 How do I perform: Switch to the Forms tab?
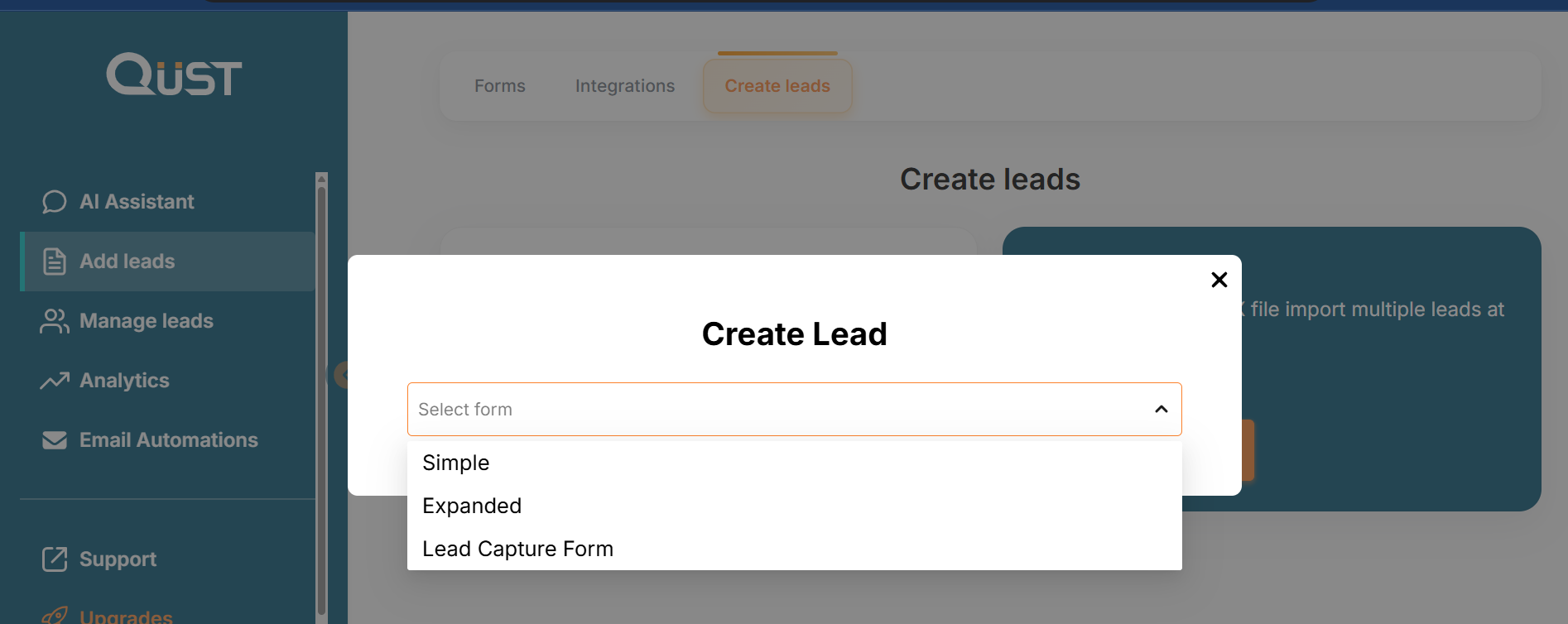coord(500,86)
